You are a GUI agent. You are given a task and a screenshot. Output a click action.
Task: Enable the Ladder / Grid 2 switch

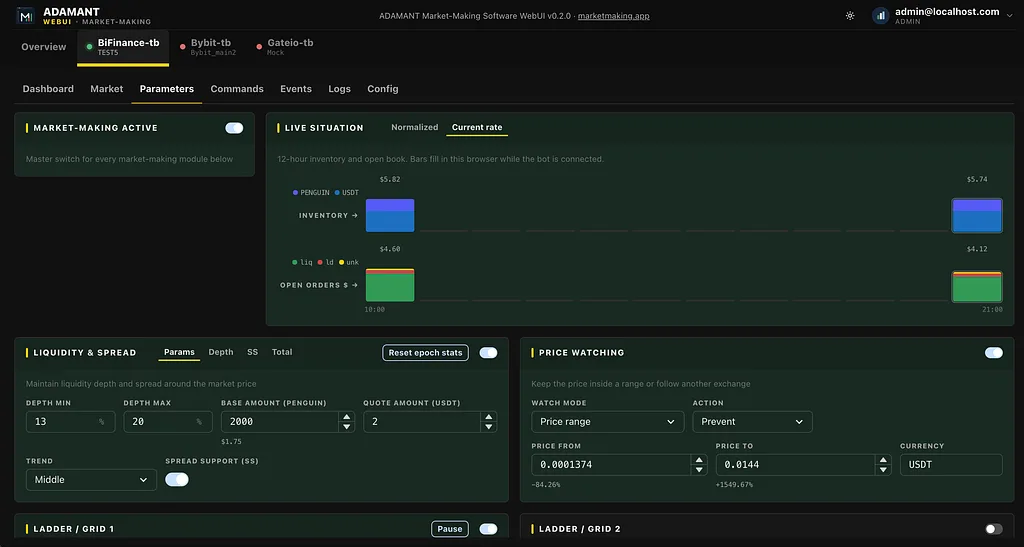994,529
